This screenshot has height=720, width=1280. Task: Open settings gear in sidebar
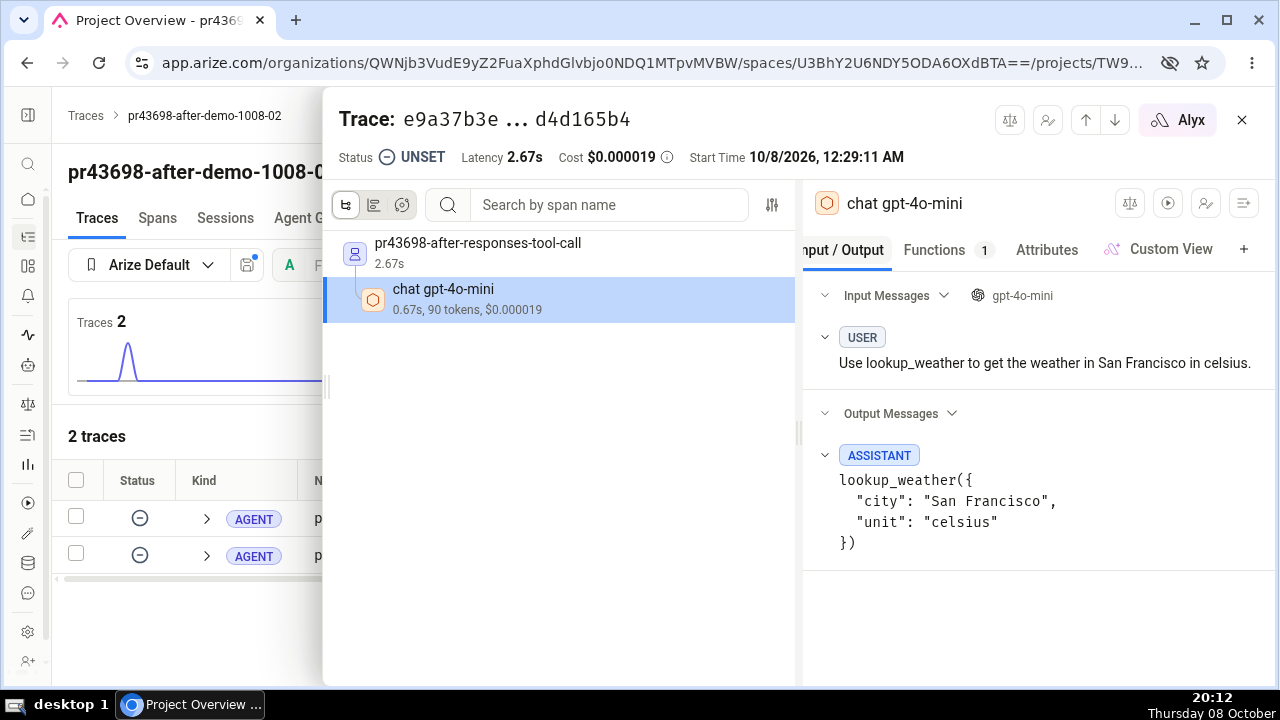[x=28, y=632]
